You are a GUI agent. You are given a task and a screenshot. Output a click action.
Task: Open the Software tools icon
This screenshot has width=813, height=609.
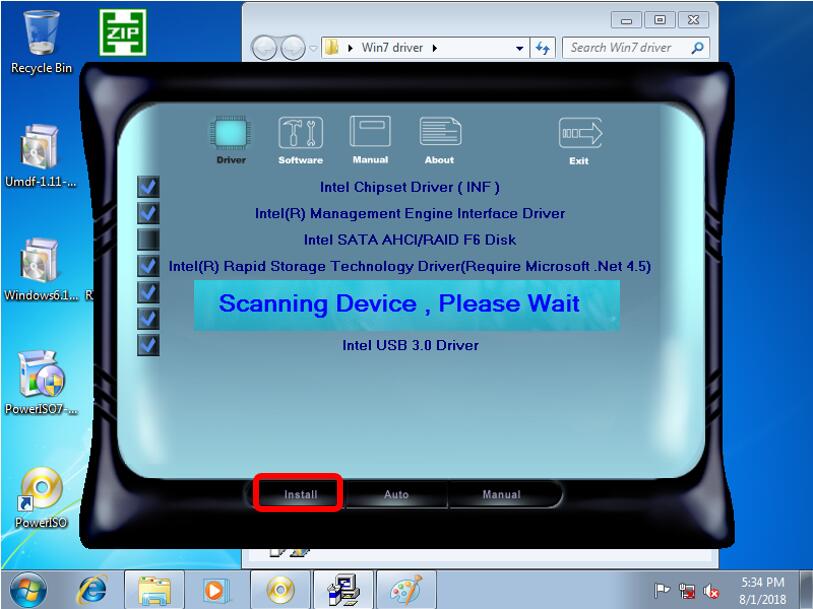pyautogui.click(x=300, y=133)
